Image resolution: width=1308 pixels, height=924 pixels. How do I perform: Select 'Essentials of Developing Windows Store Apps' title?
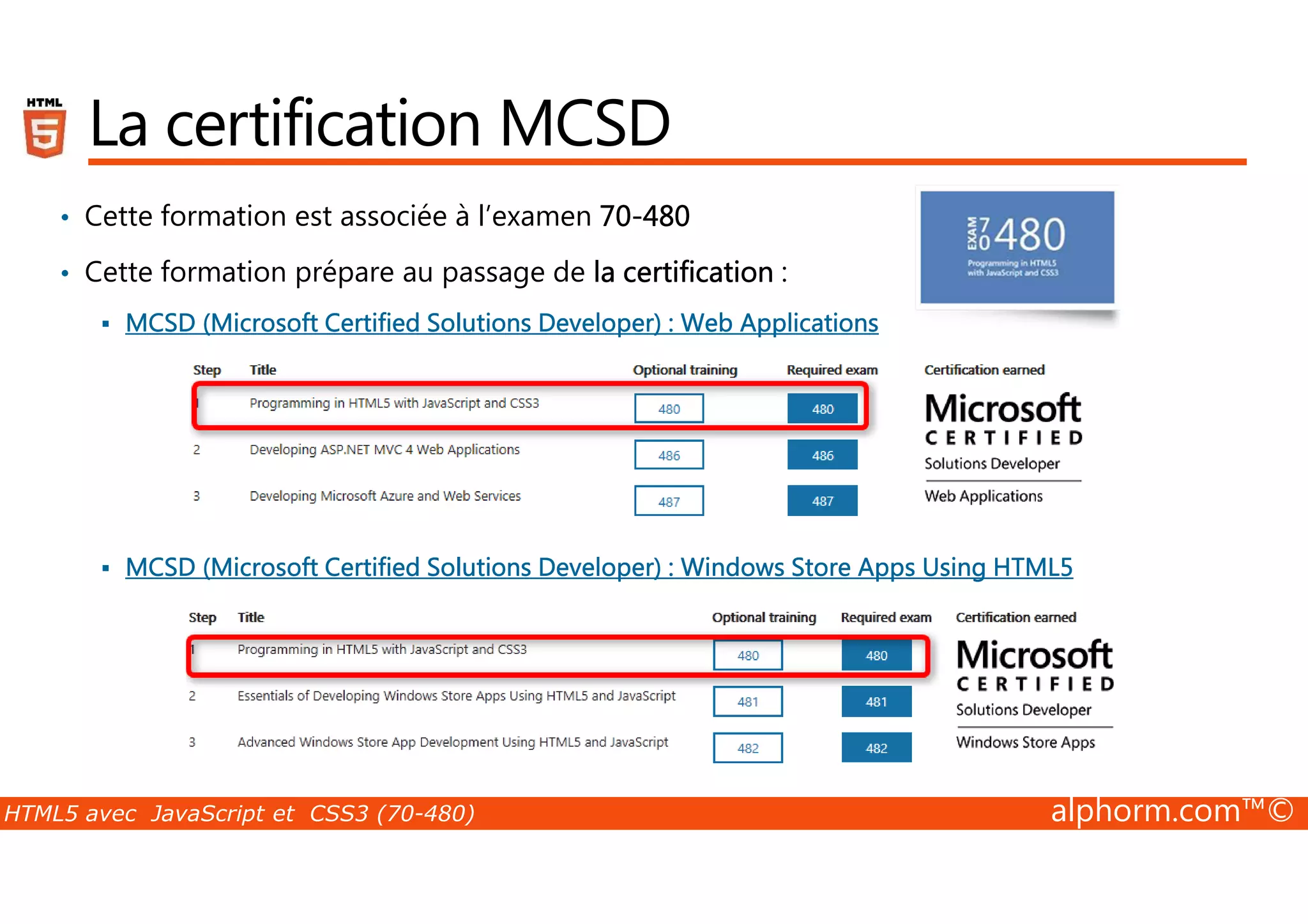457,696
